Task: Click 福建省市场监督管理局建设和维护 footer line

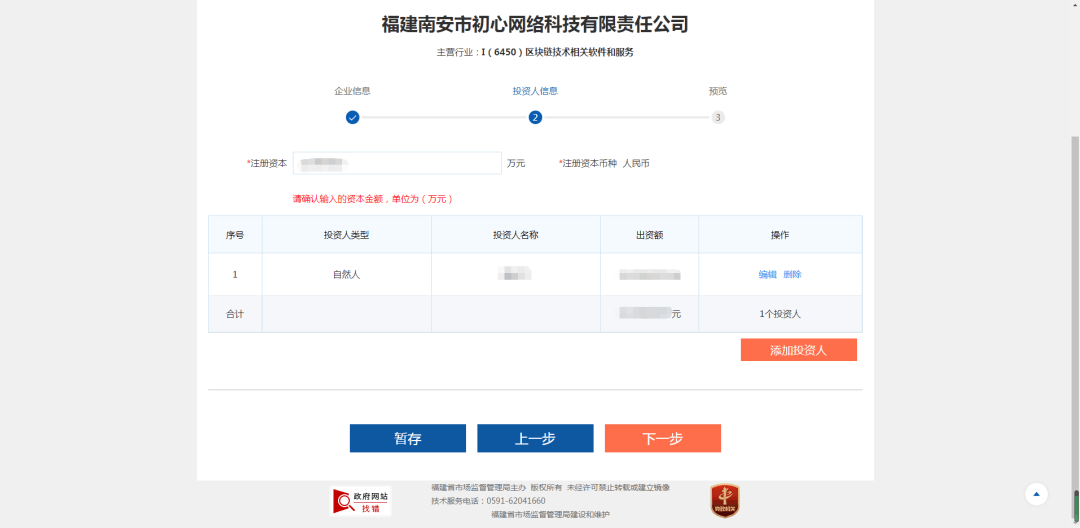Action: pos(550,515)
